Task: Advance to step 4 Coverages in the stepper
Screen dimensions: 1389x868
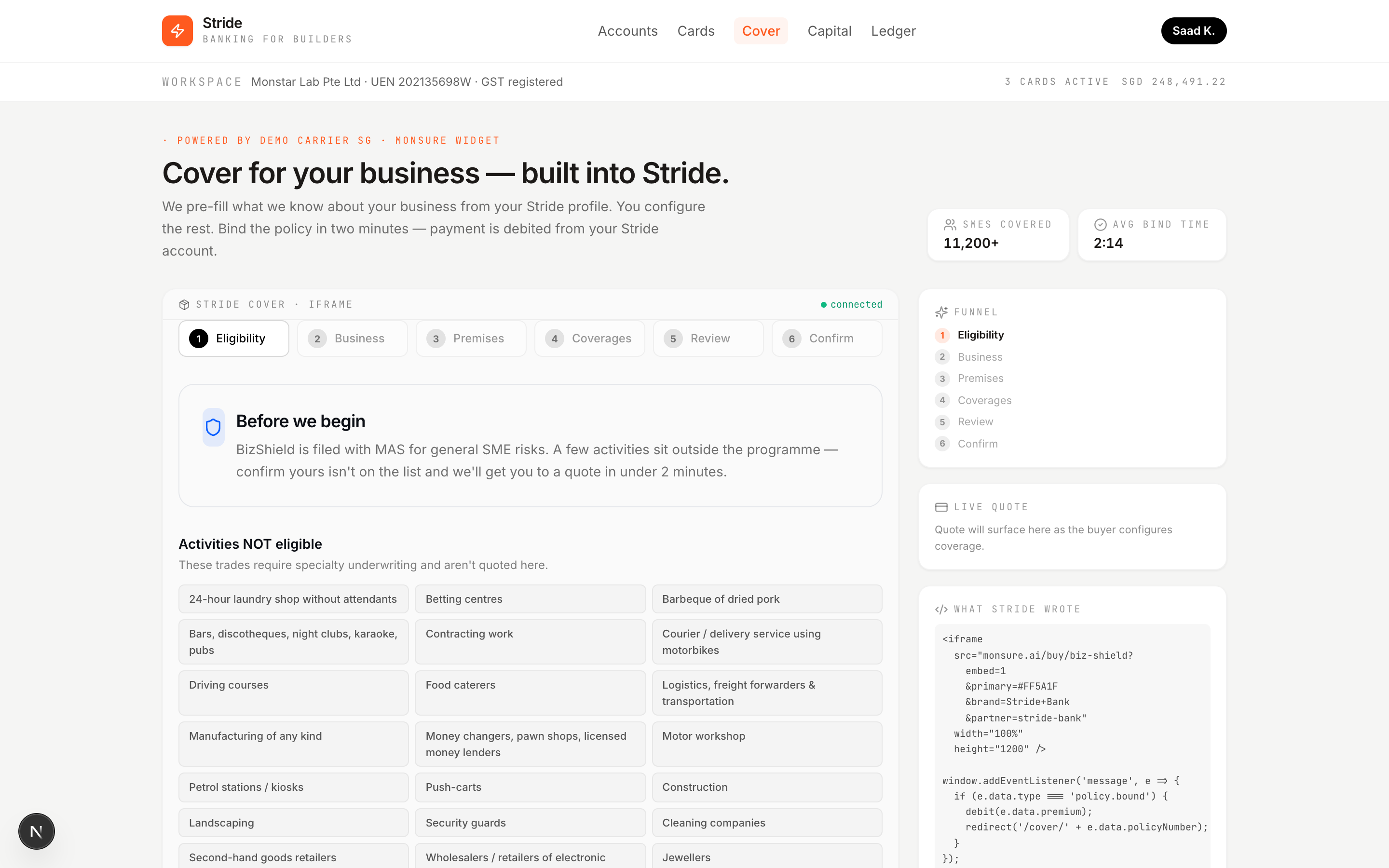Action: (589, 338)
